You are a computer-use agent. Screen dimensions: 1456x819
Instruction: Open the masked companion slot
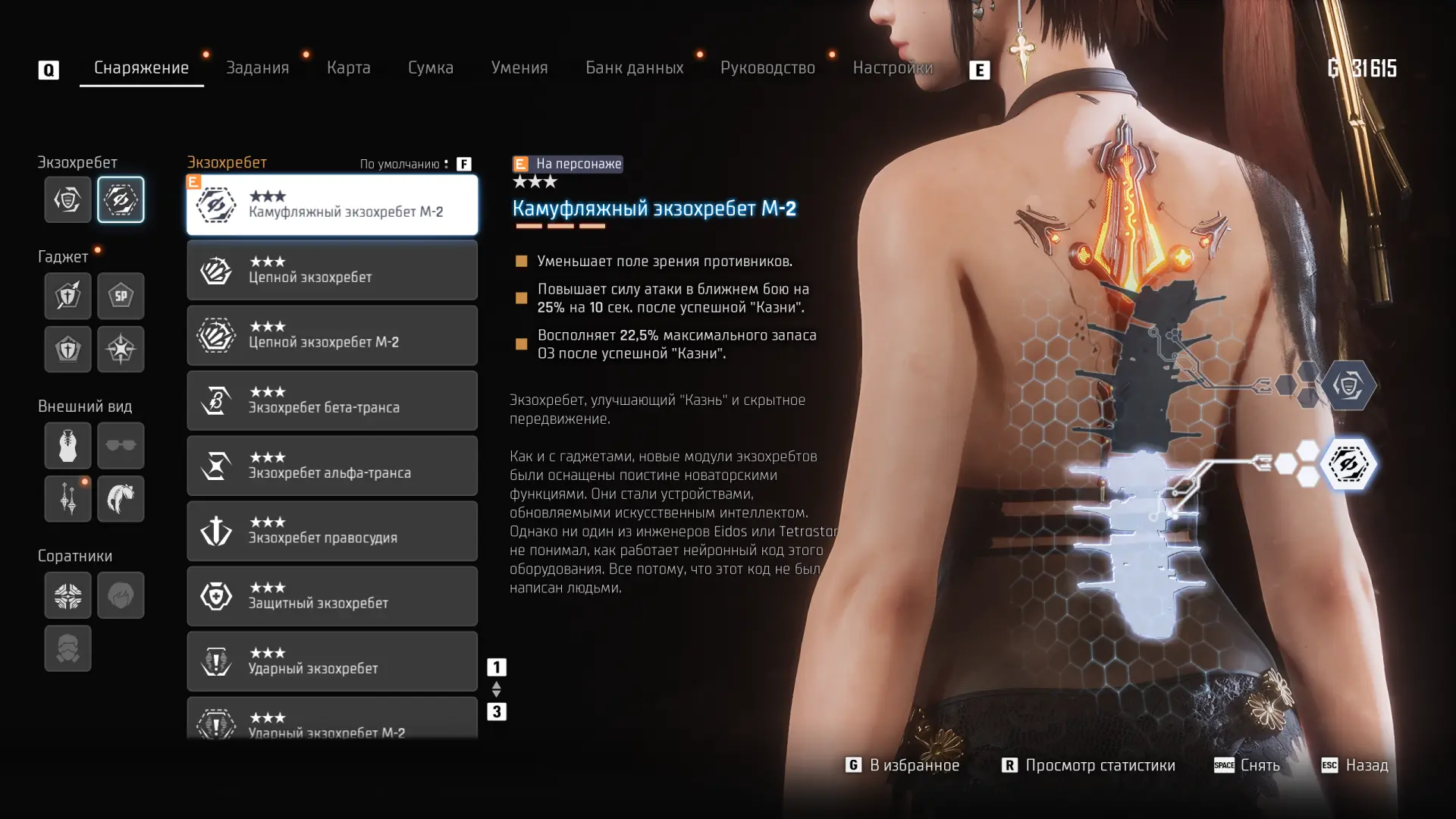[67, 648]
